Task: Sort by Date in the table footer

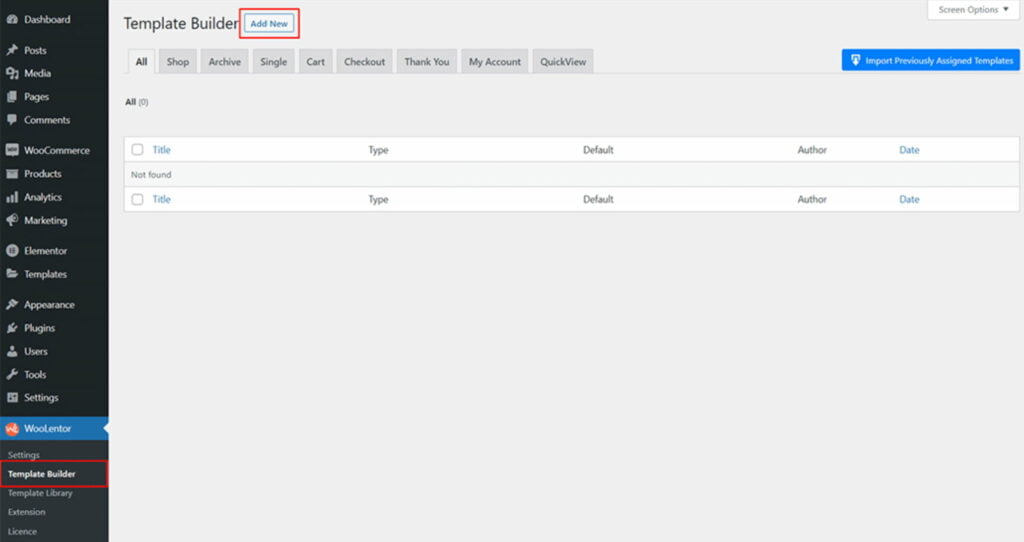Action: click(909, 199)
